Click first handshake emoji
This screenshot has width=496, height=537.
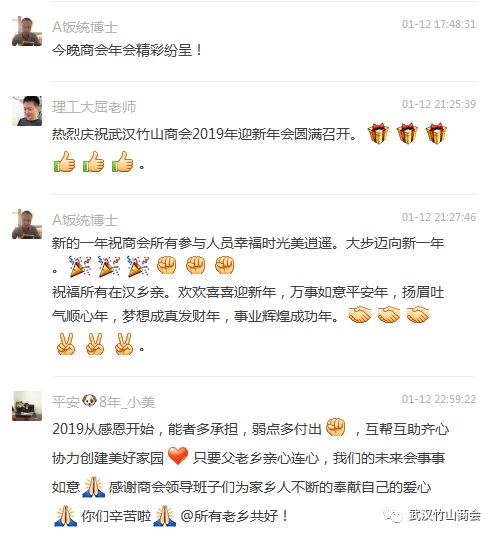pyautogui.click(x=360, y=315)
